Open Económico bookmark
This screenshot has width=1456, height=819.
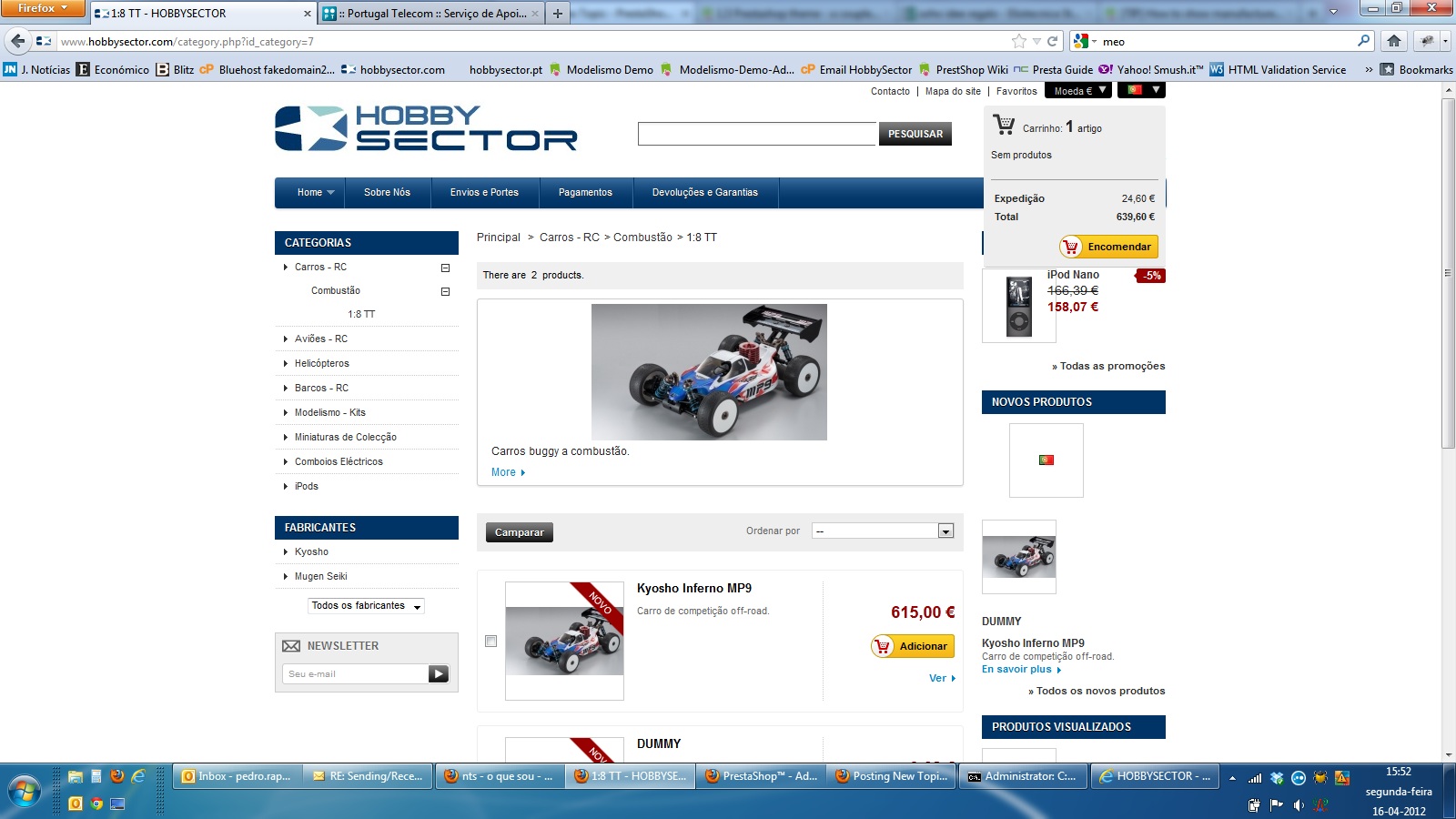pos(113,69)
